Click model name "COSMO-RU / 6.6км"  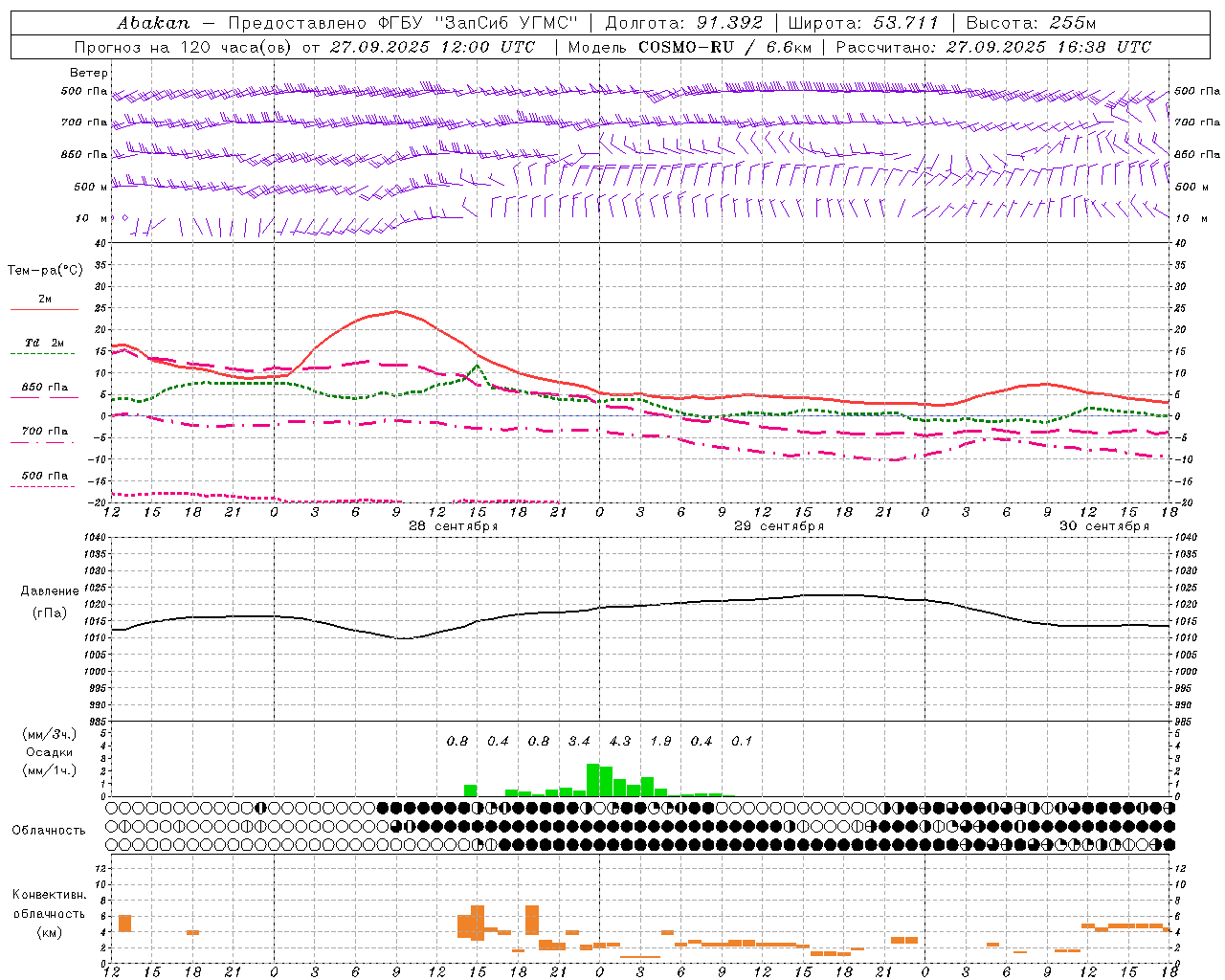pyautogui.click(x=725, y=46)
